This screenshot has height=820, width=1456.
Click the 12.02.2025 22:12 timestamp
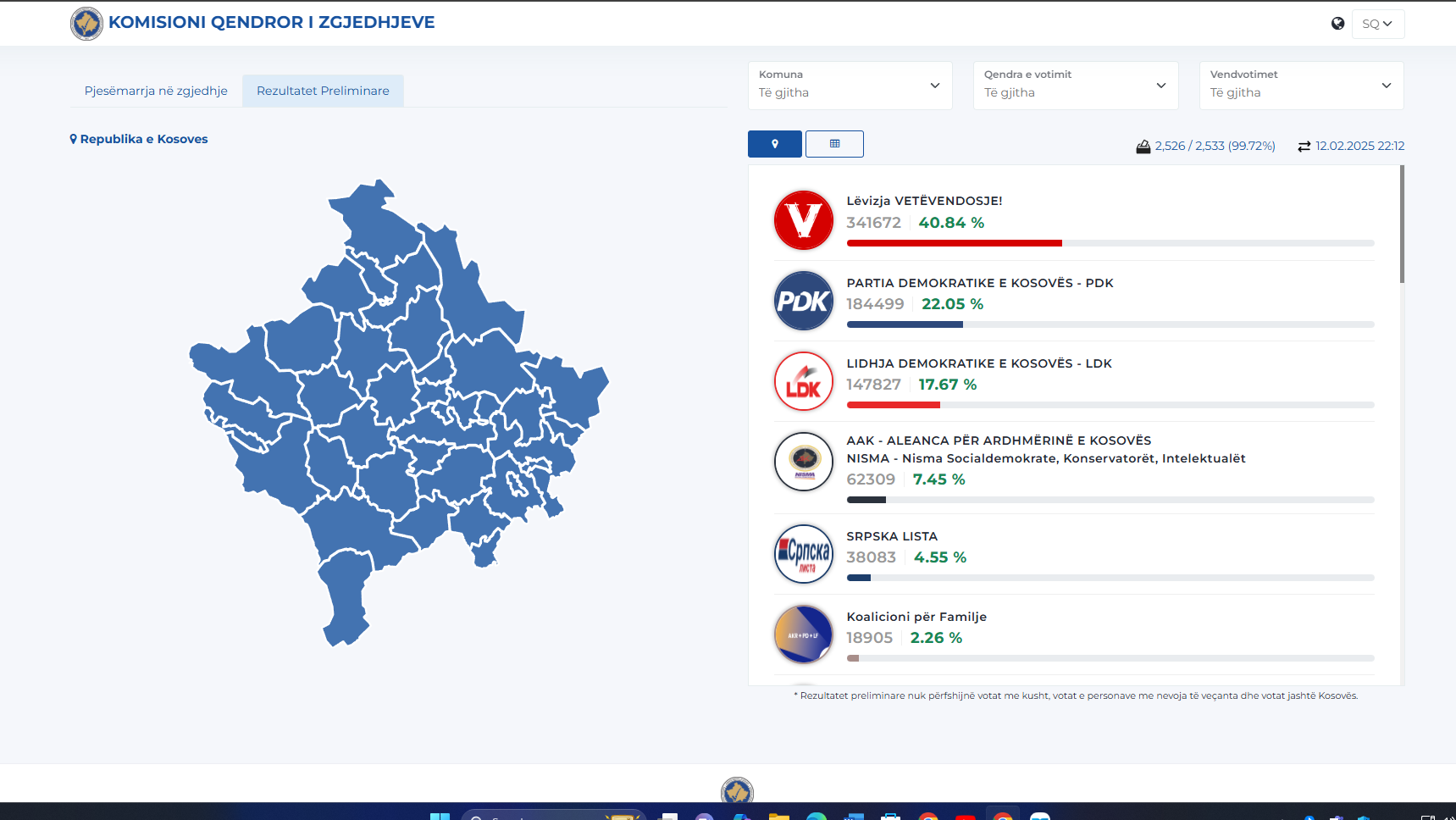1359,146
